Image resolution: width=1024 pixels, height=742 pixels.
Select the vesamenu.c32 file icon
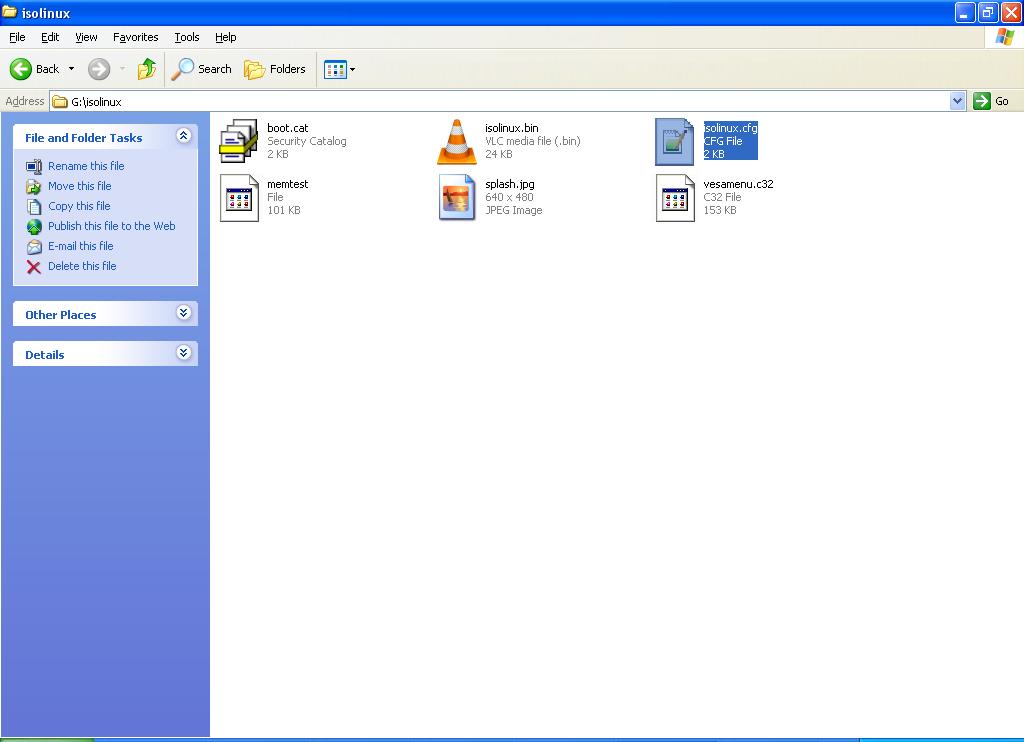(675, 197)
